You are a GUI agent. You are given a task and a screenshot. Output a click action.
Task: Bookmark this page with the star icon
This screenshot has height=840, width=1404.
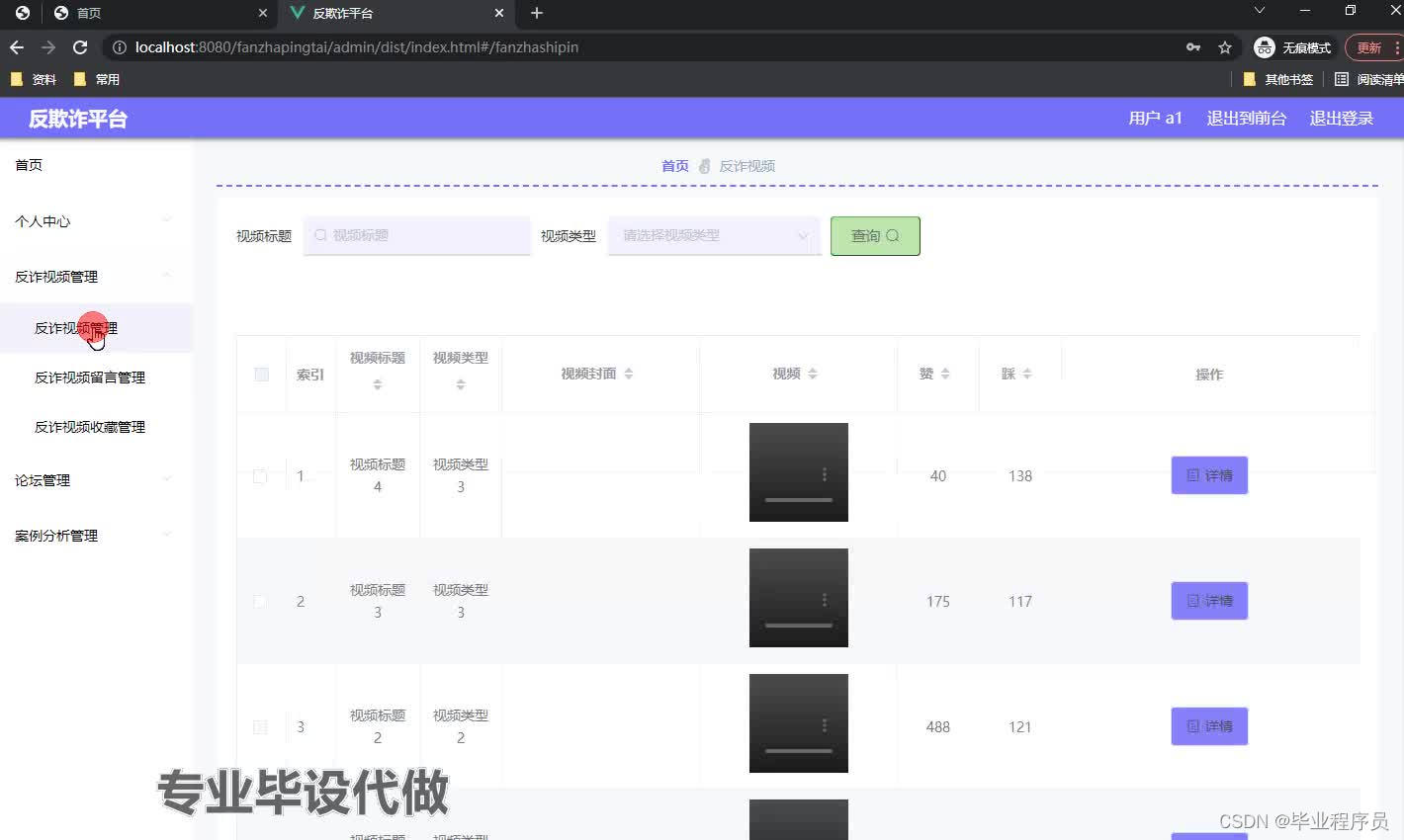click(1225, 47)
